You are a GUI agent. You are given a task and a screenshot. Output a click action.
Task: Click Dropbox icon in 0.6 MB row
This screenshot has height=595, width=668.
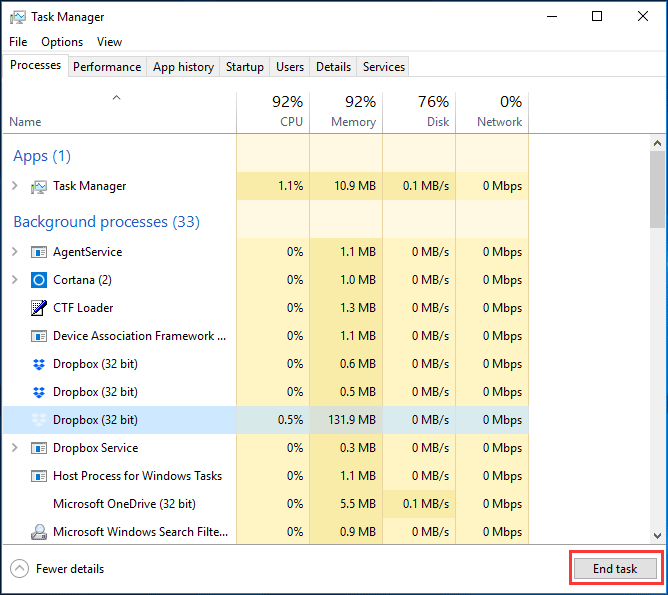39,365
